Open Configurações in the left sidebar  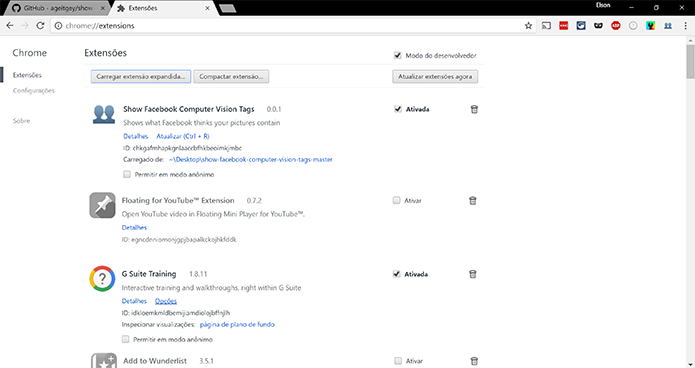coord(34,90)
